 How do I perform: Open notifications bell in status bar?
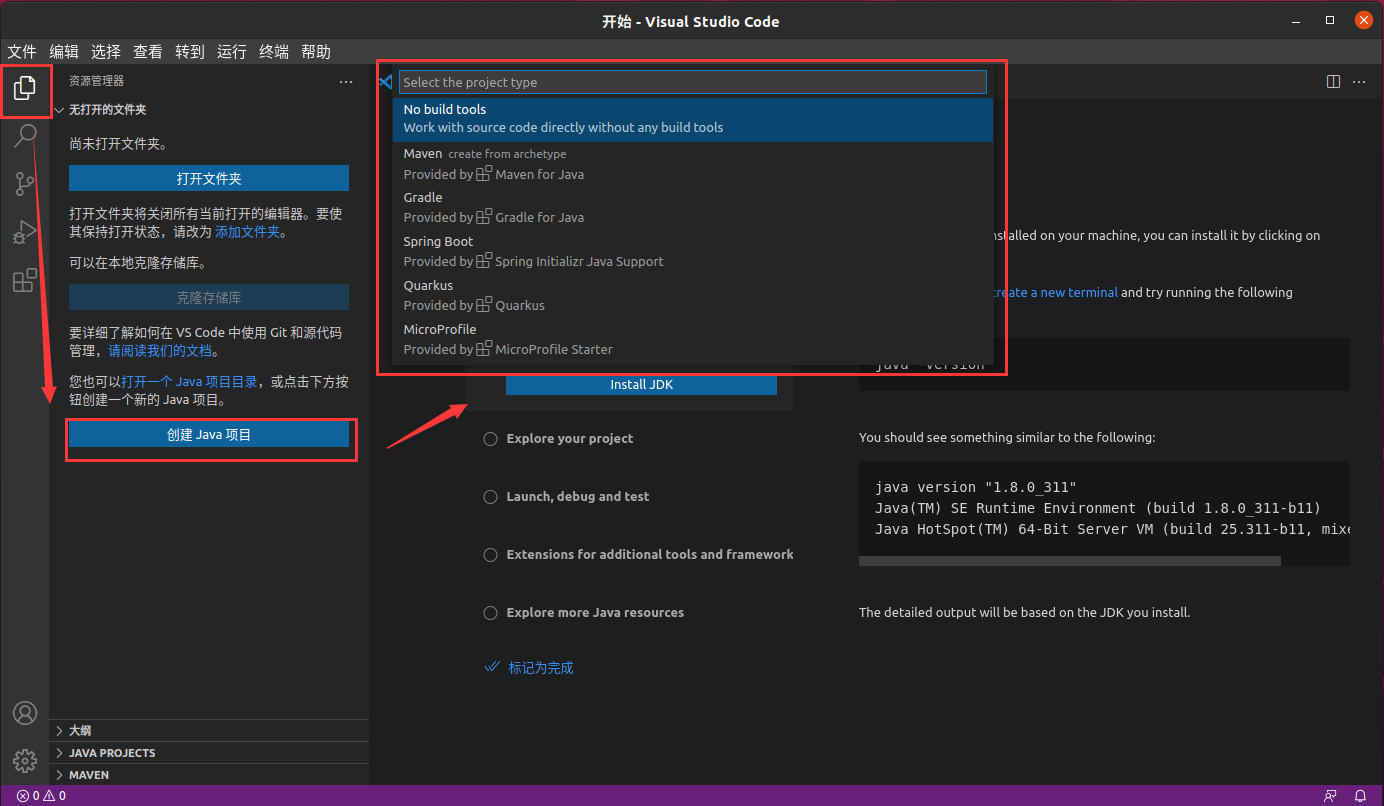(1361, 796)
